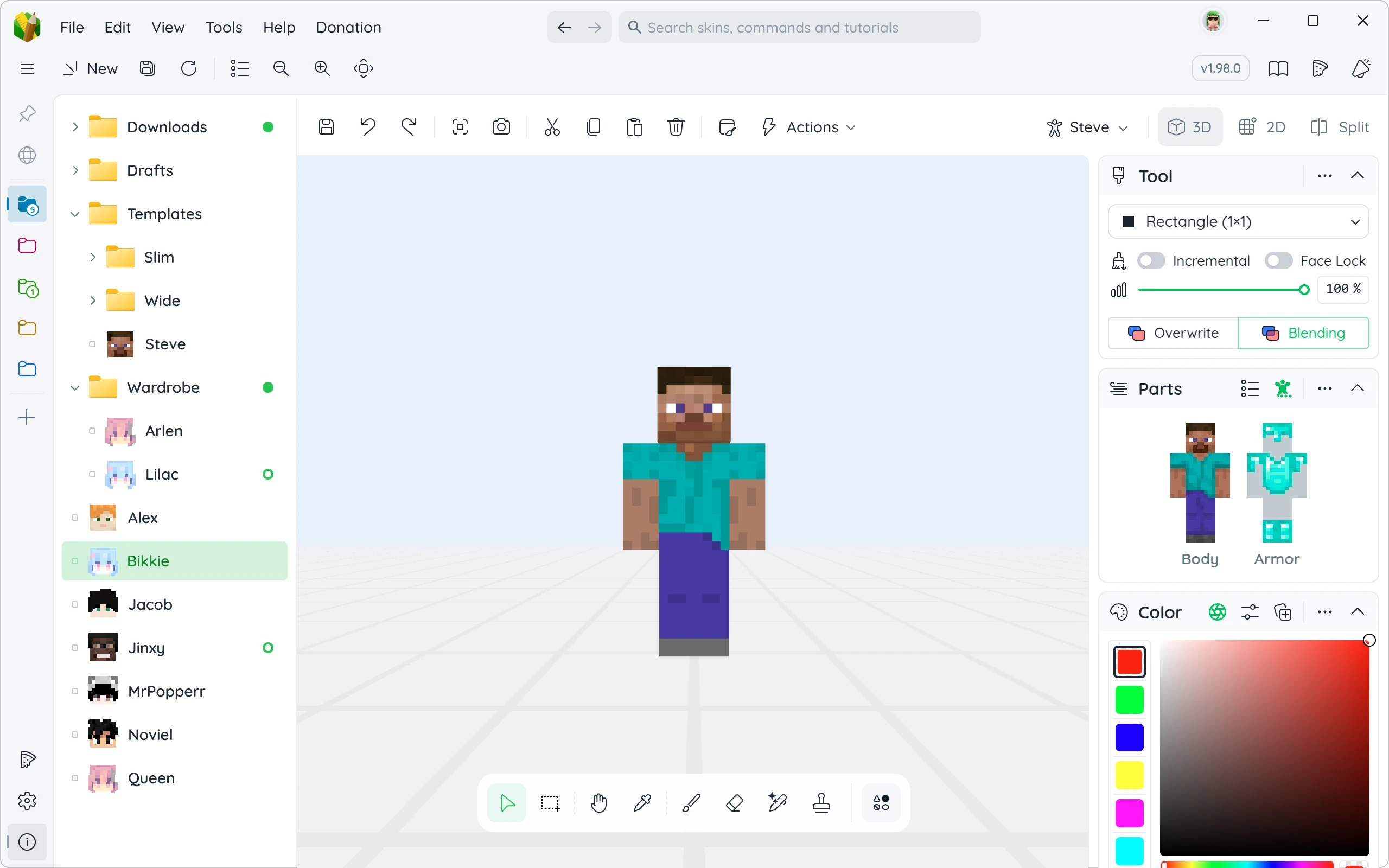Click the search skins input field
Image resolution: width=1389 pixels, height=868 pixels.
[800, 27]
